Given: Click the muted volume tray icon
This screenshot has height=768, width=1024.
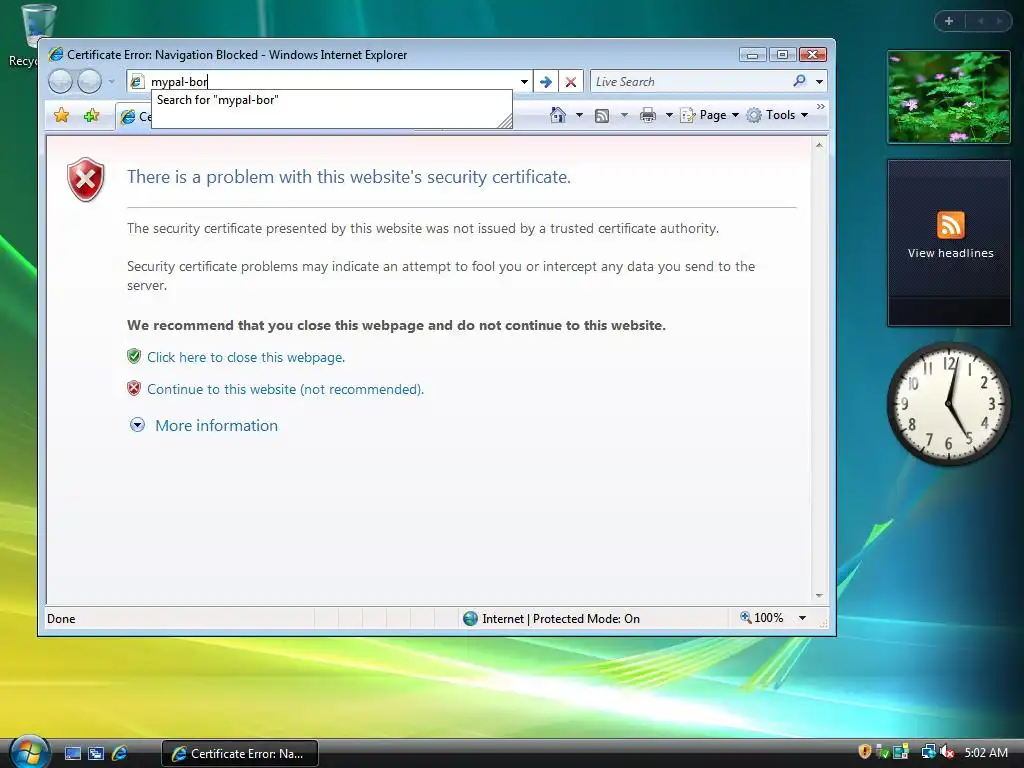Looking at the screenshot, I should (947, 752).
